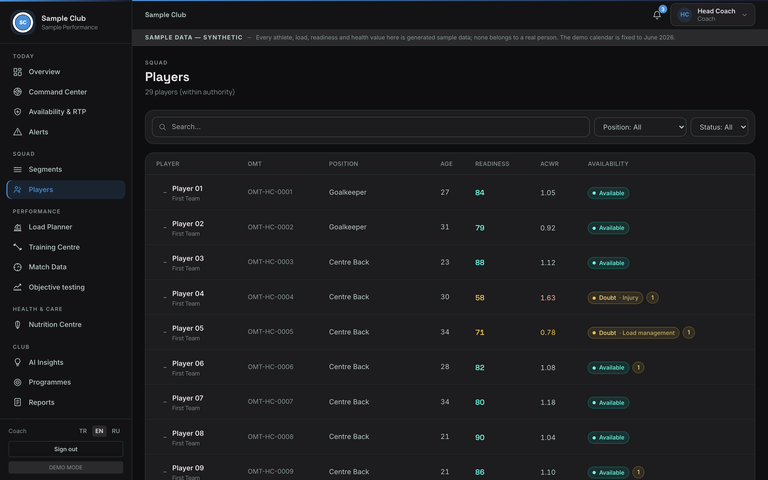768x480 pixels.
Task: Click the AVAILABILITY column header
Action: (608, 164)
